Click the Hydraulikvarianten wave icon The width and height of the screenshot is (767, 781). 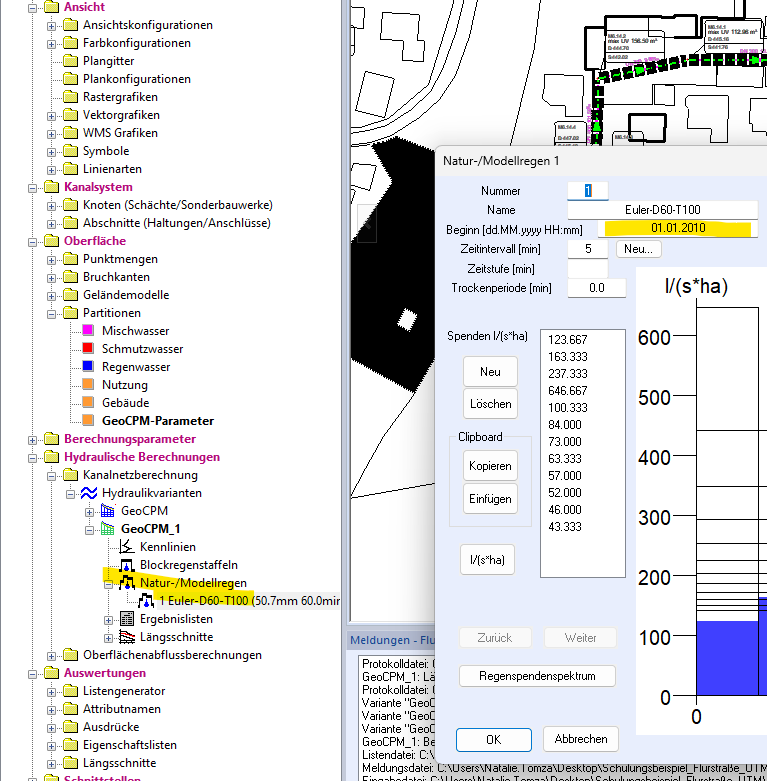pos(89,493)
